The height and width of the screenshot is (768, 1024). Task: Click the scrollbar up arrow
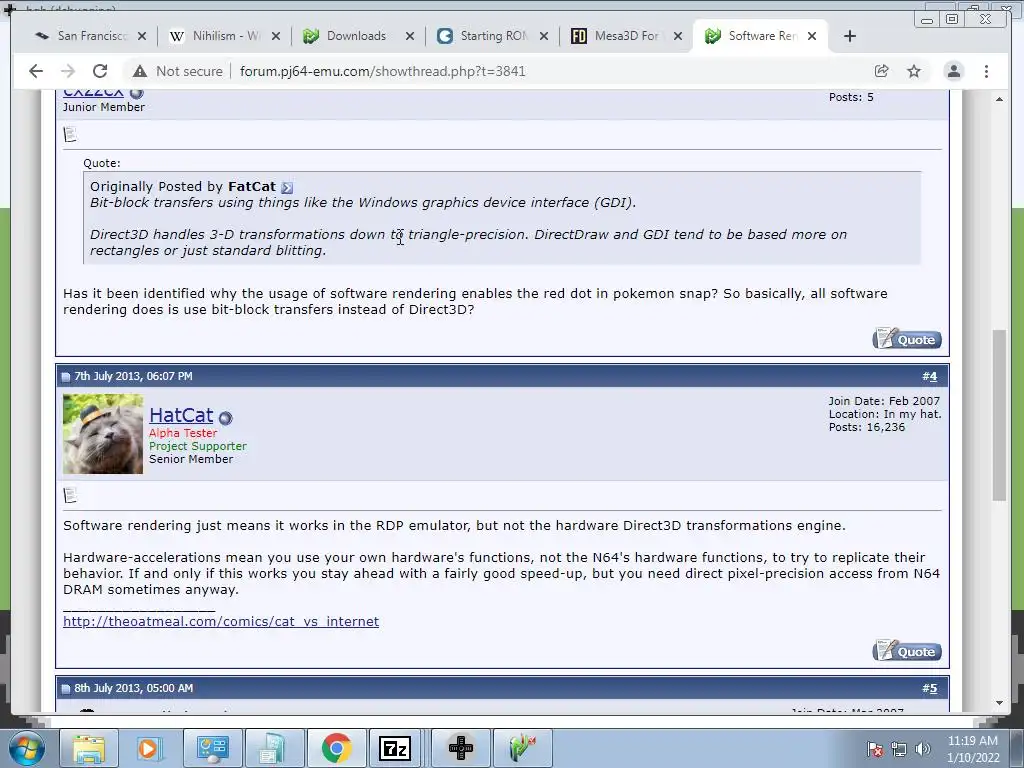999,99
